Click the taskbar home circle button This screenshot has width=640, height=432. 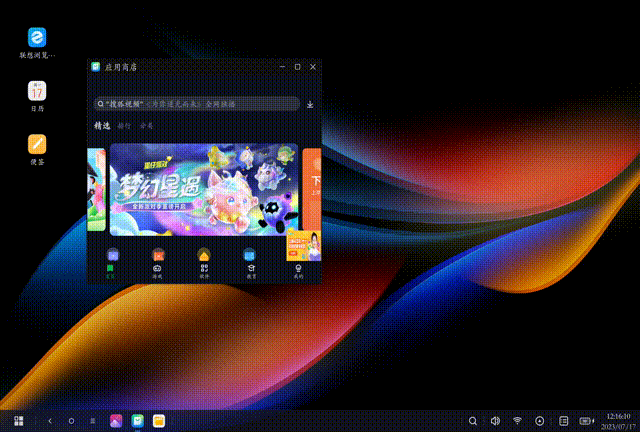71,421
